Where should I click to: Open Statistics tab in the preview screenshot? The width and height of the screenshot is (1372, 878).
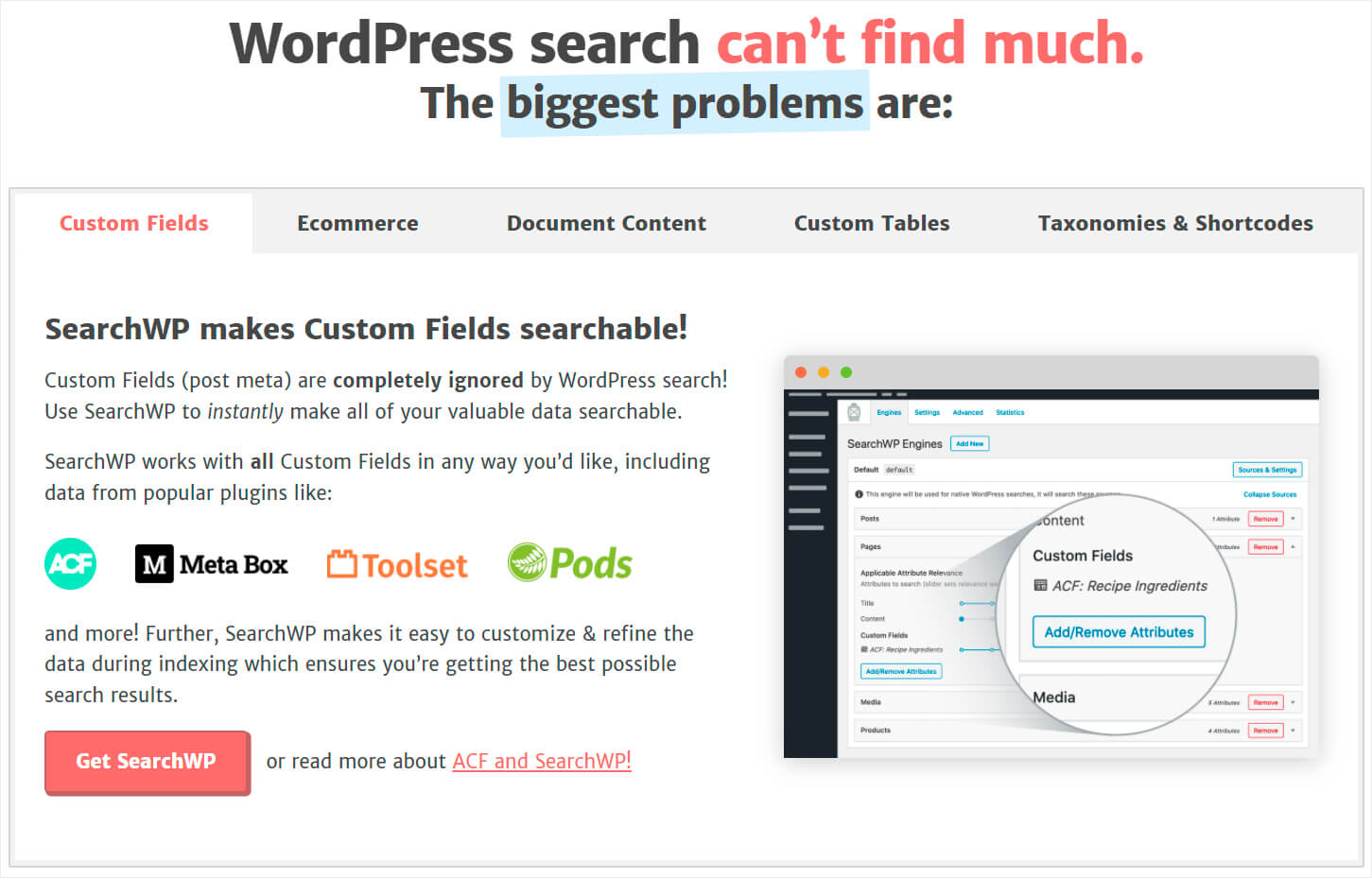click(1010, 412)
